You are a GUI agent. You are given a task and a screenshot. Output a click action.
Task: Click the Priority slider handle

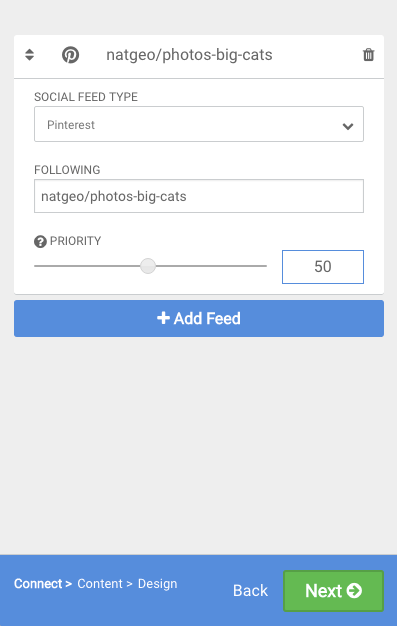click(x=148, y=266)
